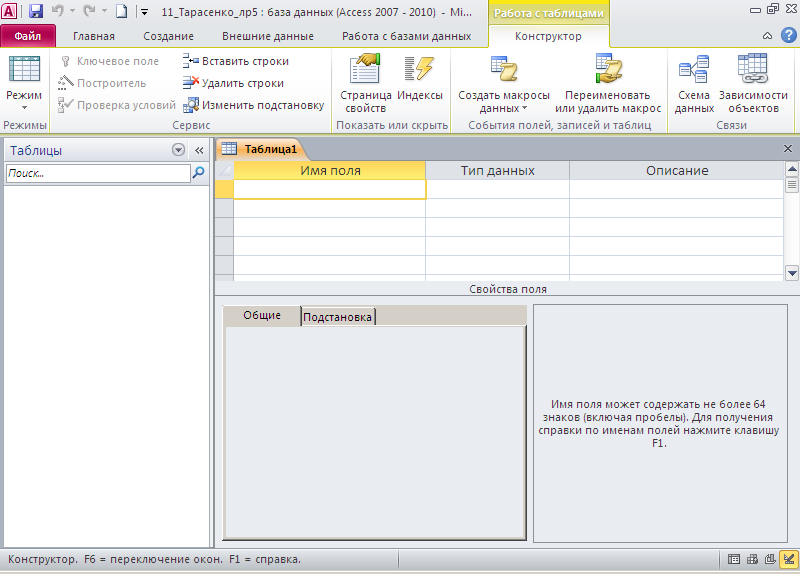The image size is (800, 574).
Task: Open the redo history dropdown arrow
Action: tap(104, 11)
